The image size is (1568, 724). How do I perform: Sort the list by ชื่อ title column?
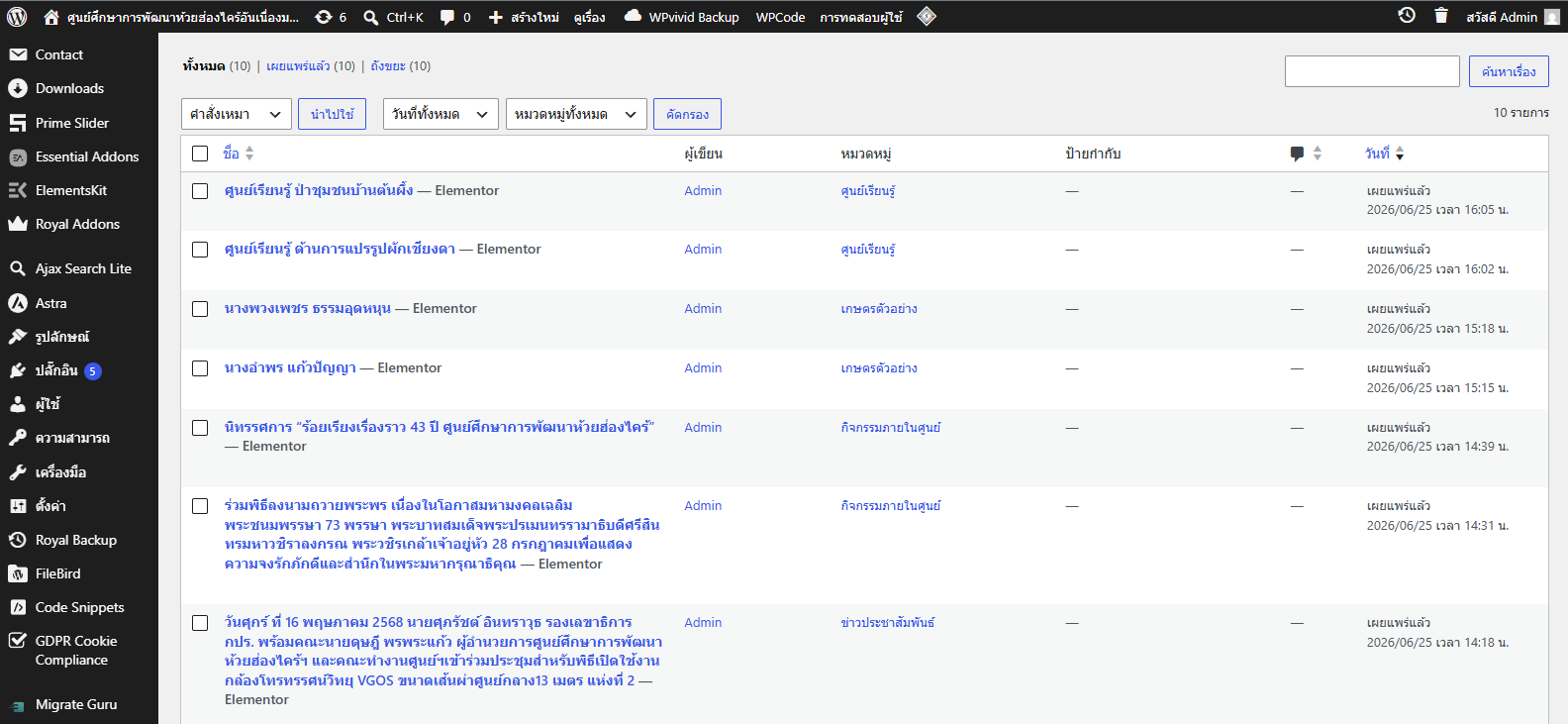239,154
